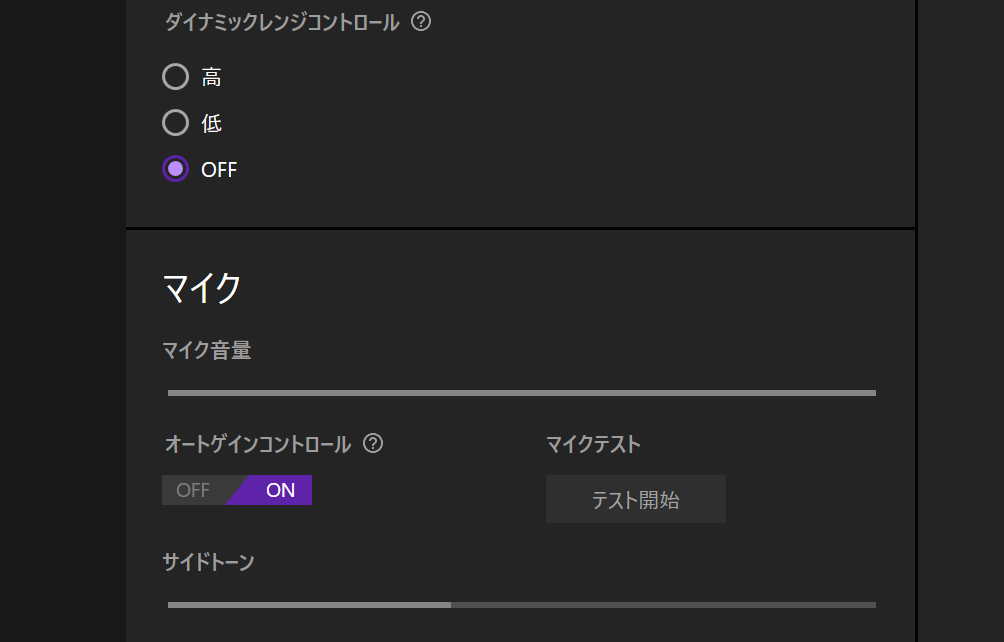1004x642 pixels.
Task: Click help icon beside ダイナミックレンジコントロール
Action: coord(421,22)
